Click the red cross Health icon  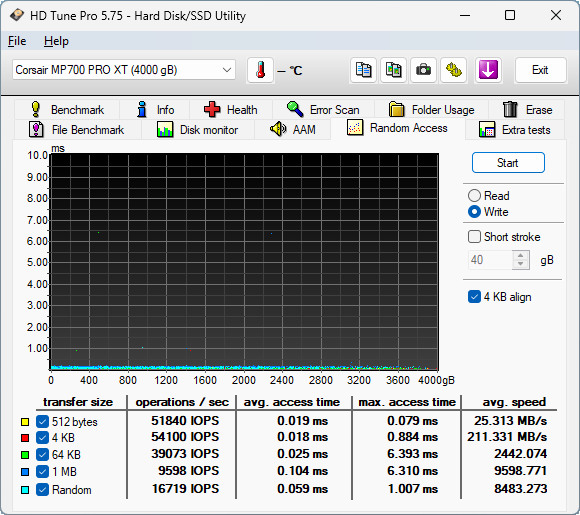click(212, 110)
